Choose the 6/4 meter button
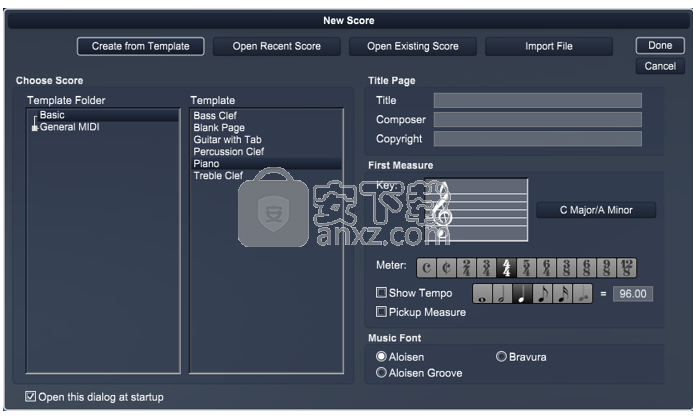The image size is (693, 417). pyautogui.click(x=546, y=268)
